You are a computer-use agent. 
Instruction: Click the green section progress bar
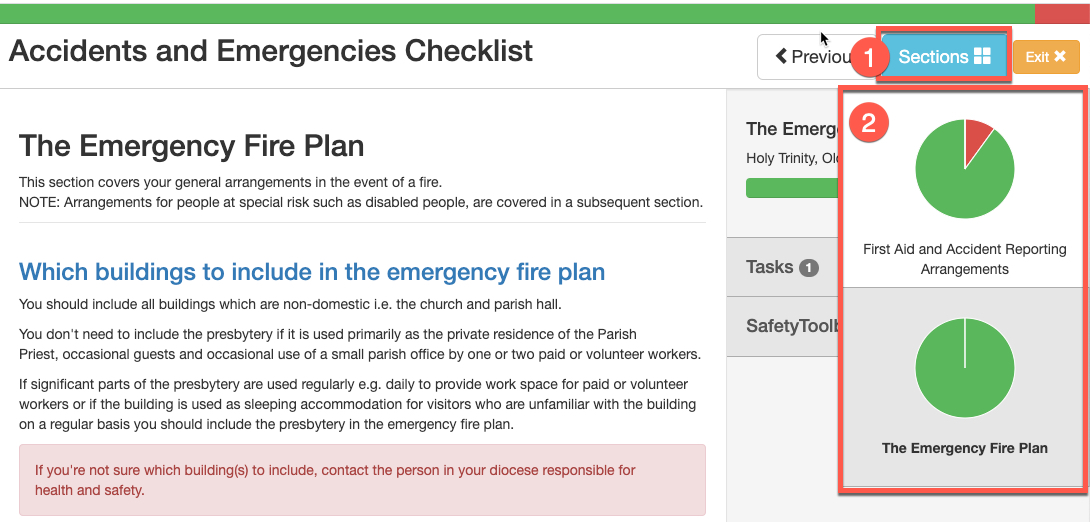click(x=792, y=188)
